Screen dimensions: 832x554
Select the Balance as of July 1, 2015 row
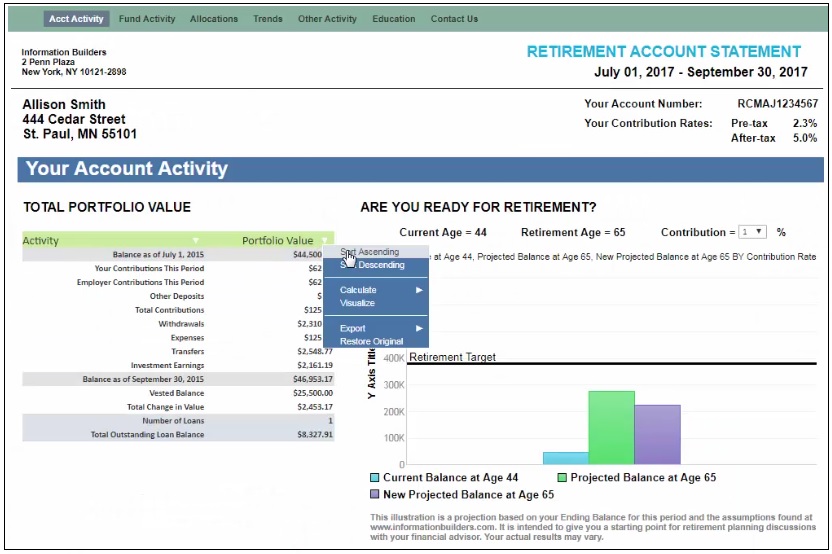[x=178, y=255]
